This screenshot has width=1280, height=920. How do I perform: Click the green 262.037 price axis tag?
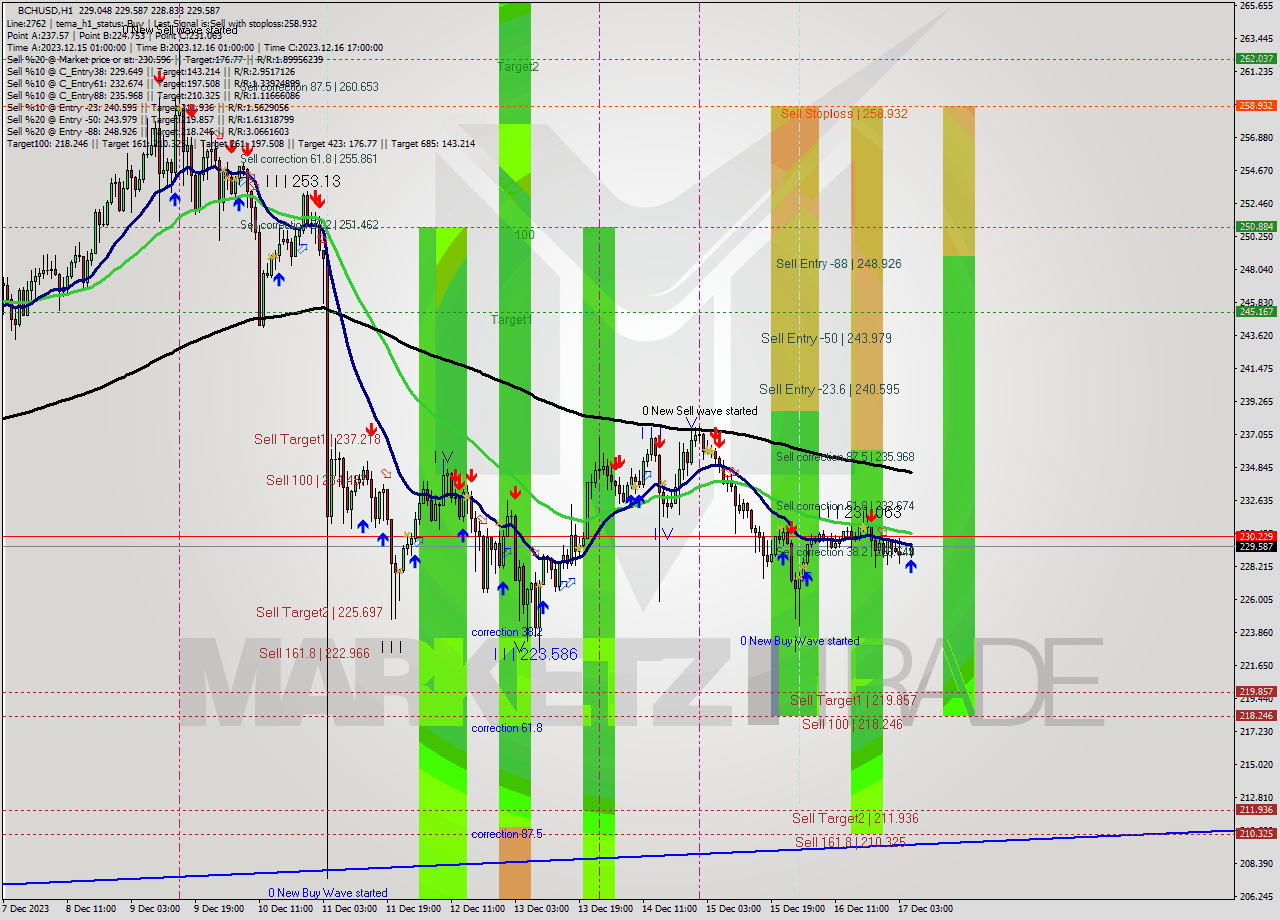[1256, 59]
